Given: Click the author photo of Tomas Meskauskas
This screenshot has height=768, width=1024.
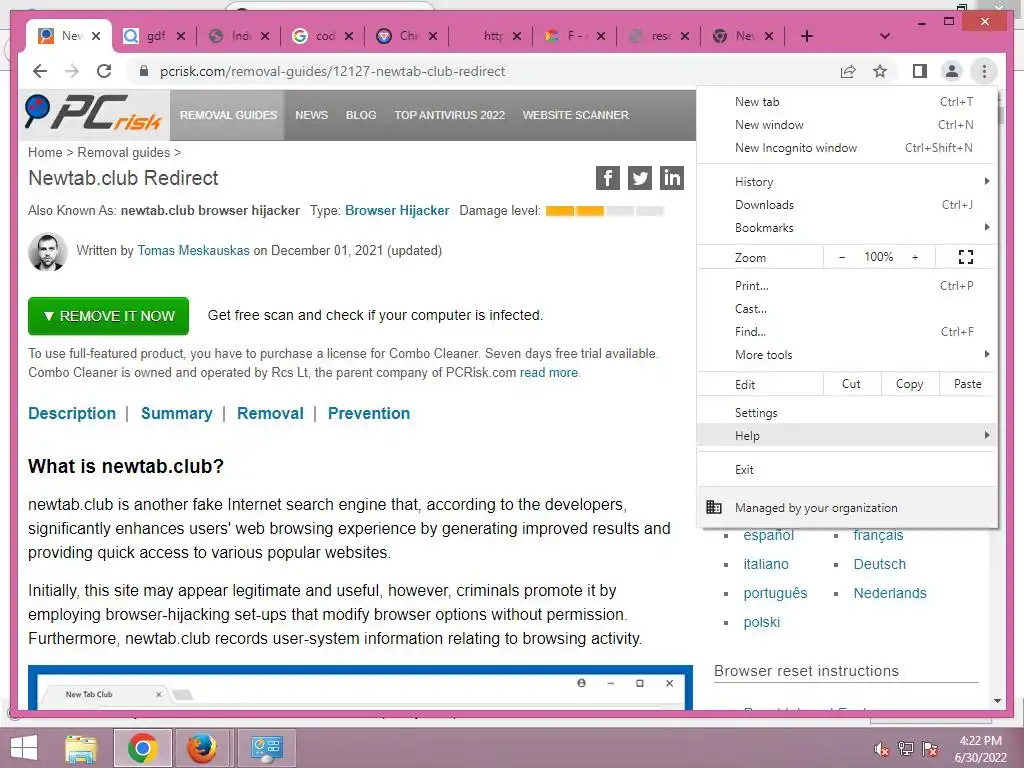Looking at the screenshot, I should click(47, 251).
